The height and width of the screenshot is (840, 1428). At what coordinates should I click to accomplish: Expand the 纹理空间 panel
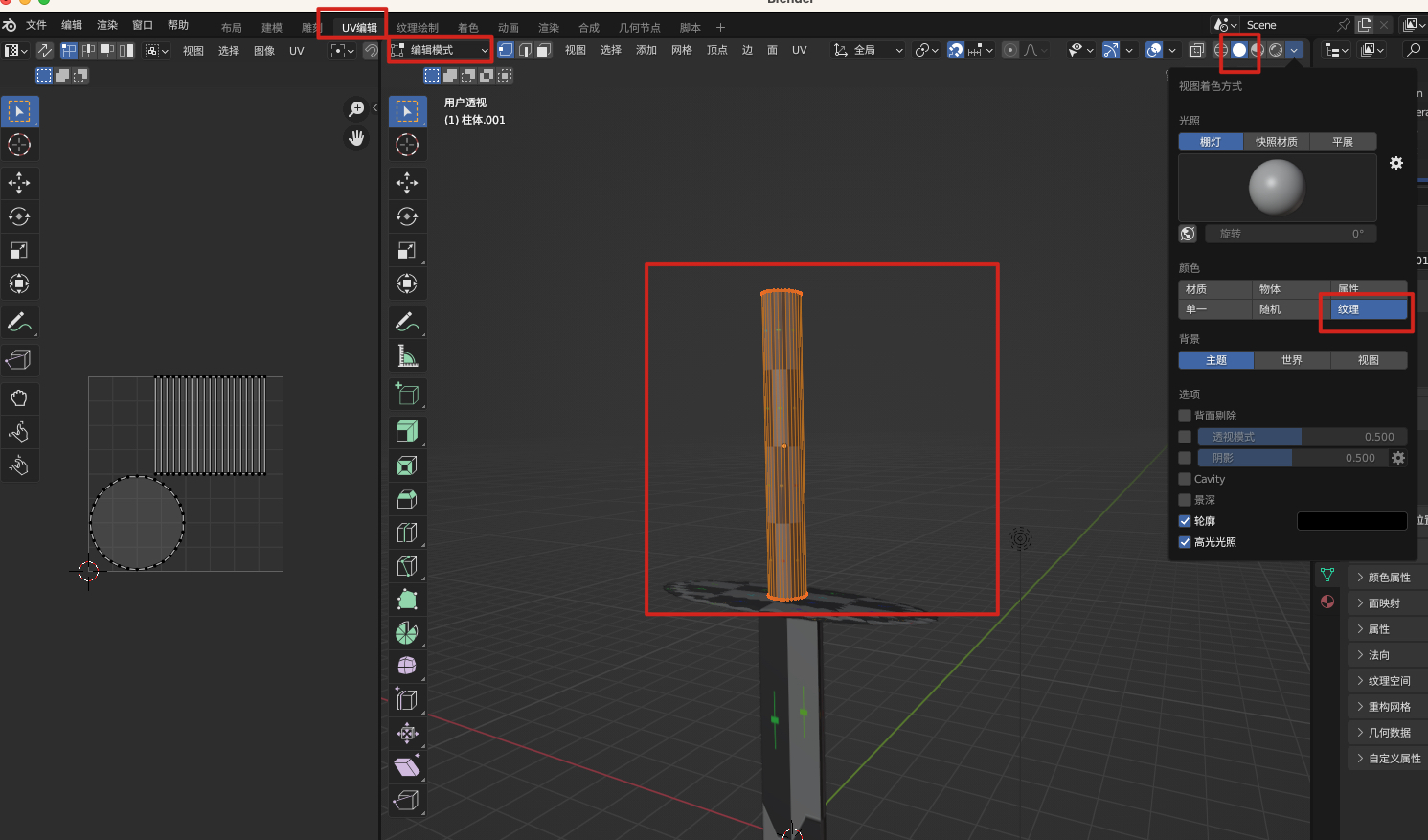coord(1388,681)
